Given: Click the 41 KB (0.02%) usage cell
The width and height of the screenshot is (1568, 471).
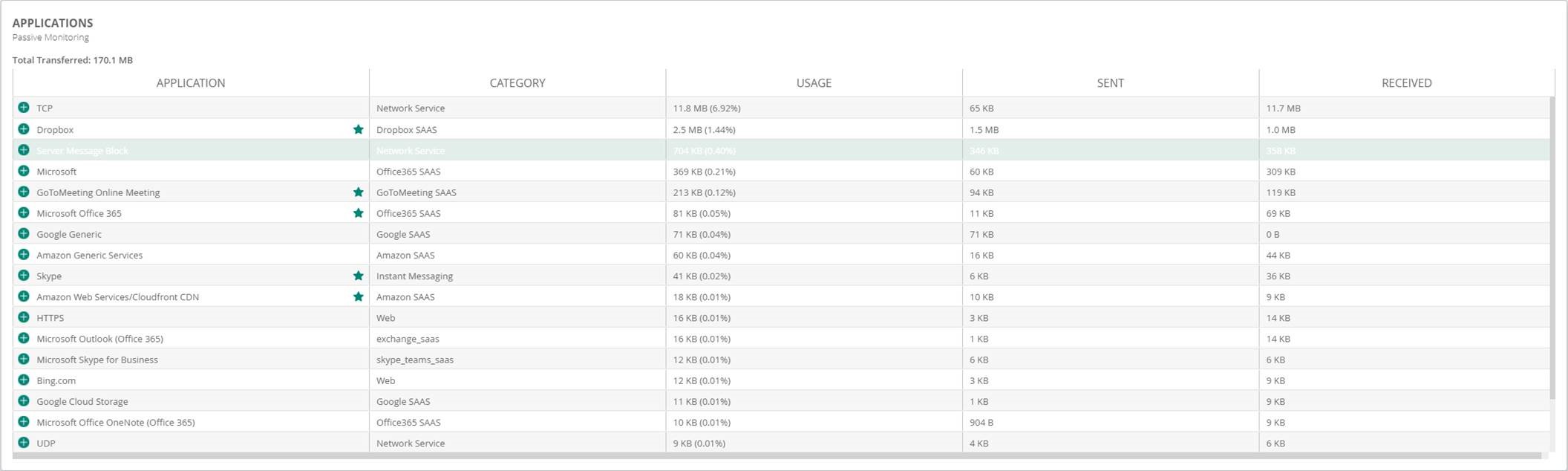Looking at the screenshot, I should 814,276.
